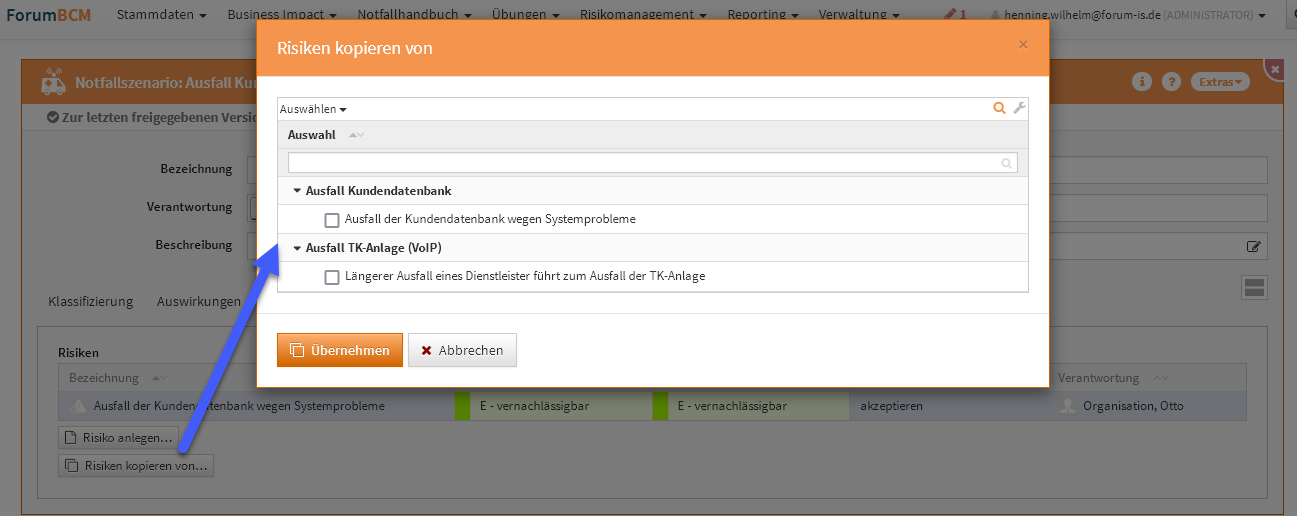
Task: Click the edit icon beside Beschreibung field
Action: [1253, 245]
